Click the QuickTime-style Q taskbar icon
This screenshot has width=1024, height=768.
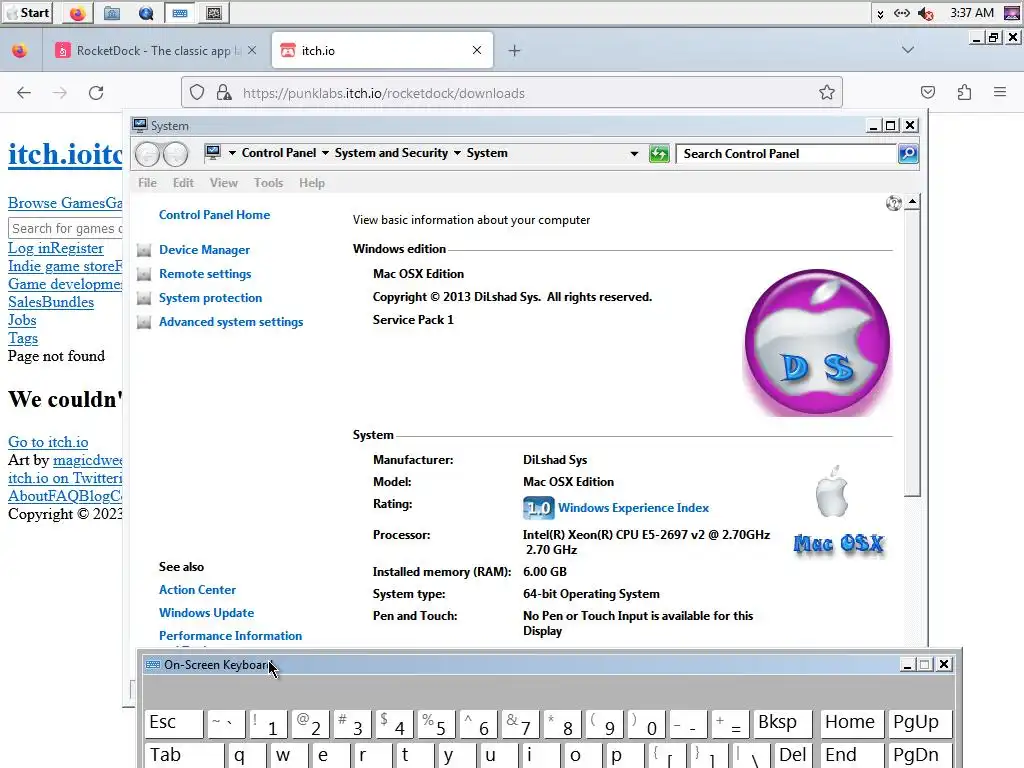[146, 13]
